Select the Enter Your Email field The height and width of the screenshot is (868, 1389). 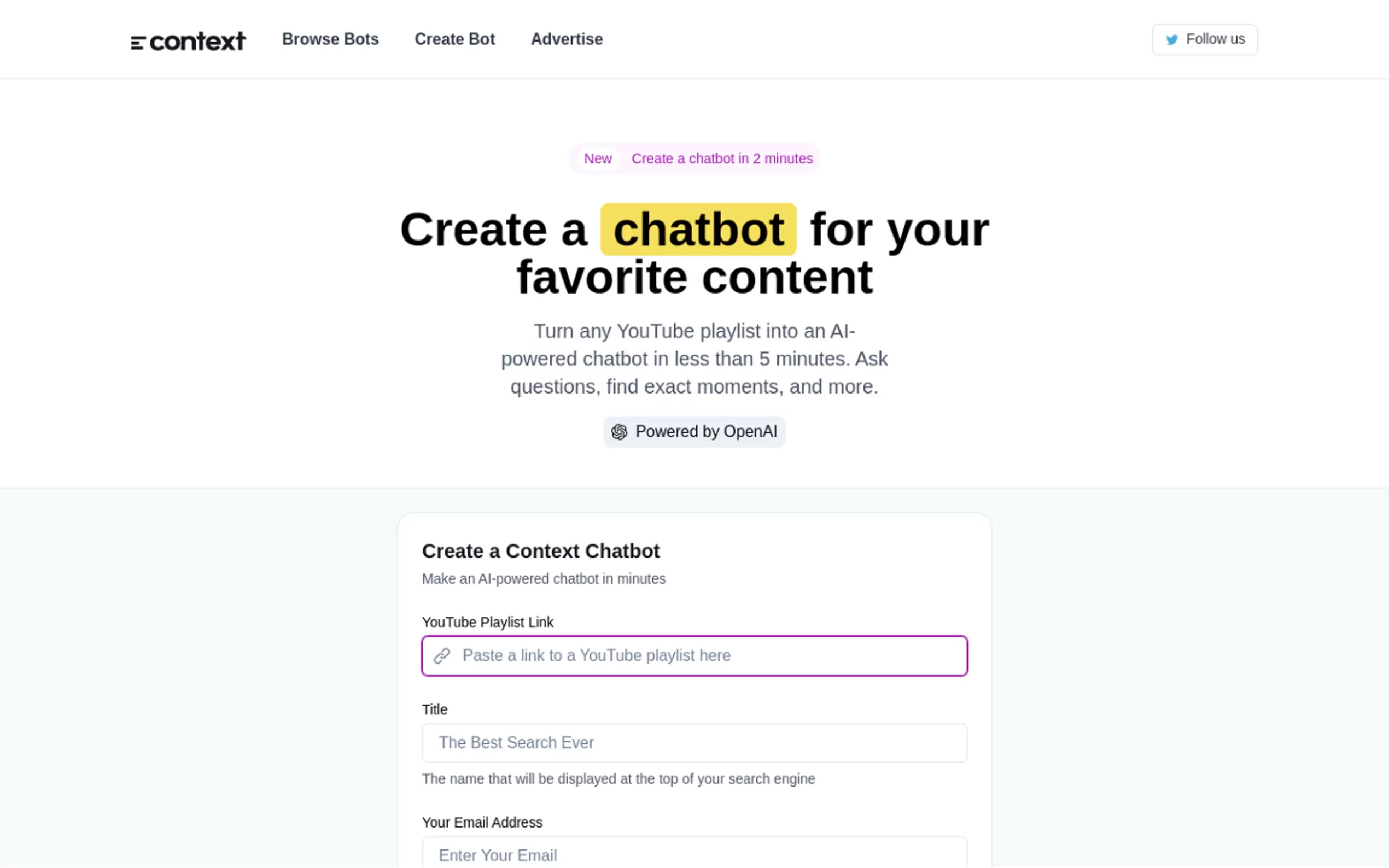pos(694,855)
